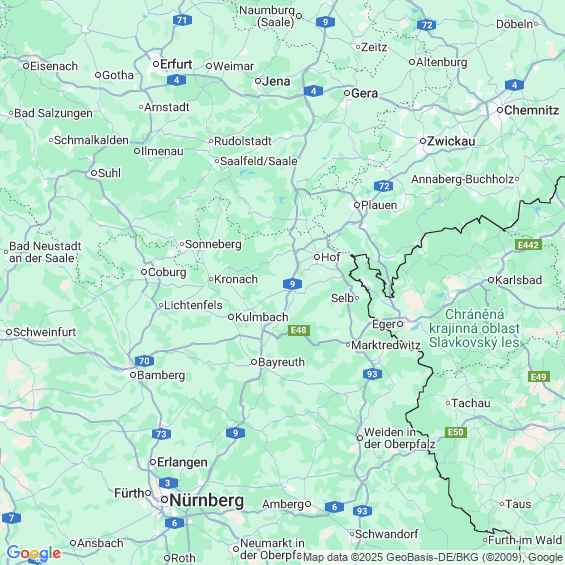Select the Nürnberg city label
The image size is (565, 565).
tap(206, 501)
